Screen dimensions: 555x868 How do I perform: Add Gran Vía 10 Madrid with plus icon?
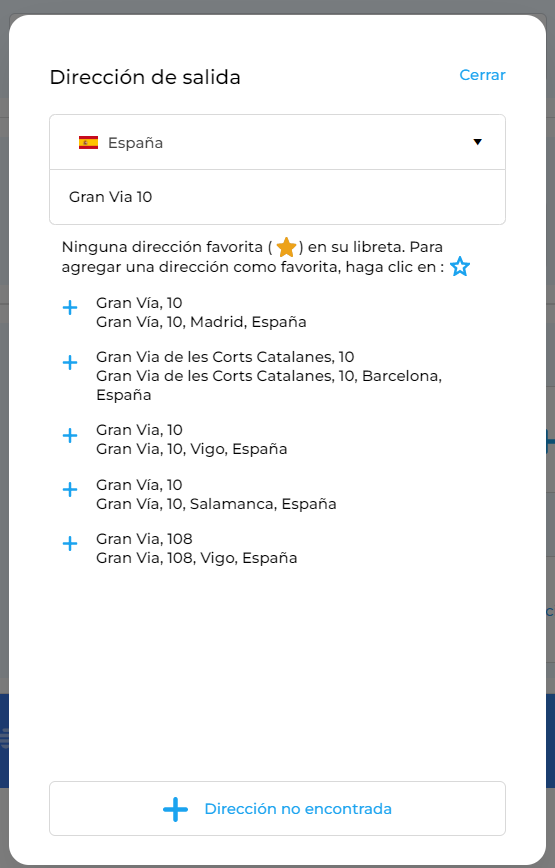(70, 308)
